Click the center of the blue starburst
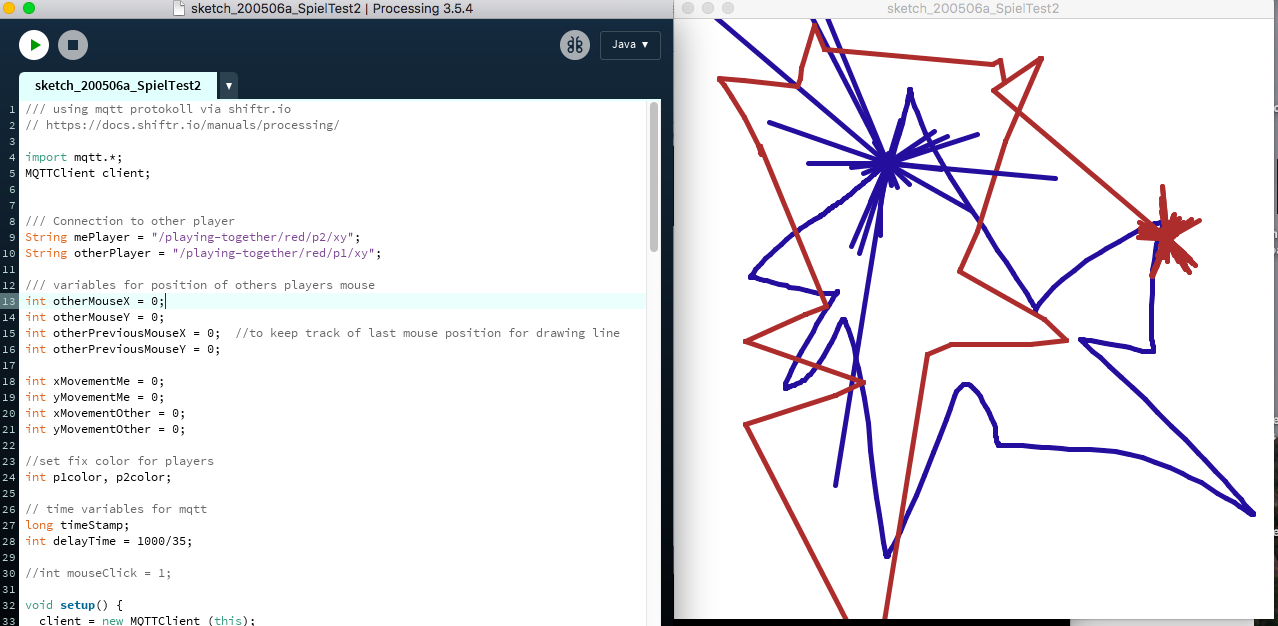This screenshot has width=1278, height=626. [886, 164]
